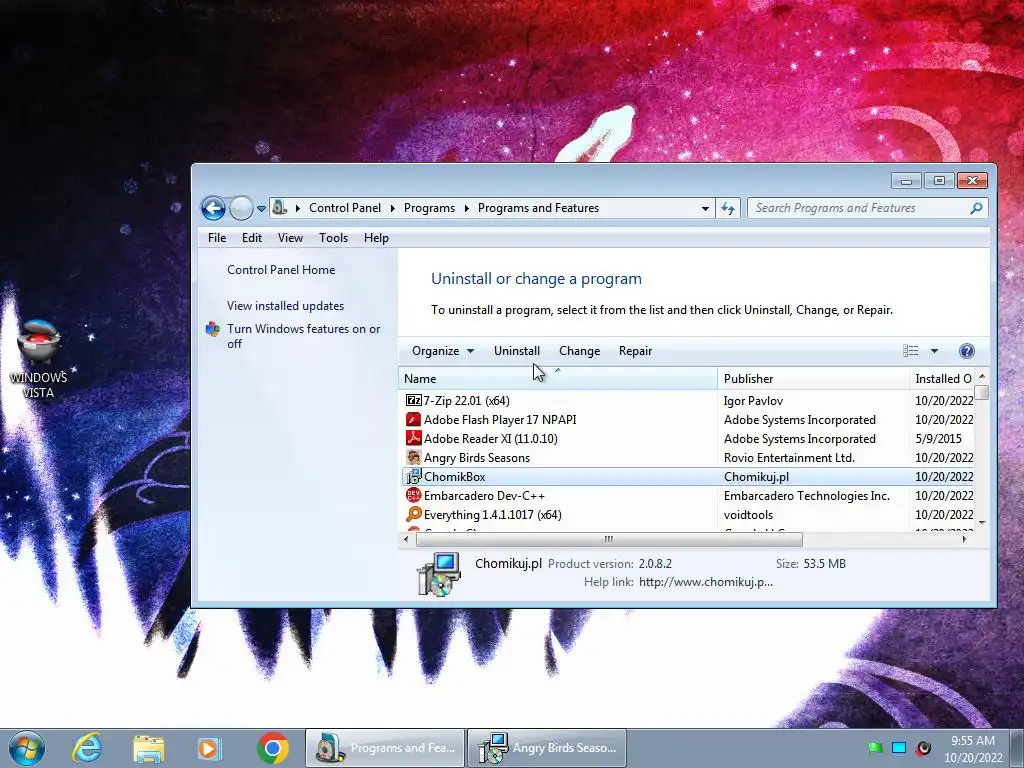Viewport: 1024px width, 768px height.
Task: Select Programs in the breadcrumb
Action: tap(429, 208)
